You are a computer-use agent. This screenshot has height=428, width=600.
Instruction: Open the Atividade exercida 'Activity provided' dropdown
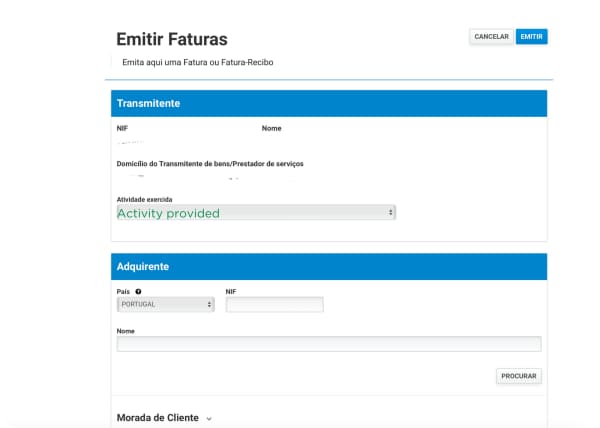click(256, 212)
